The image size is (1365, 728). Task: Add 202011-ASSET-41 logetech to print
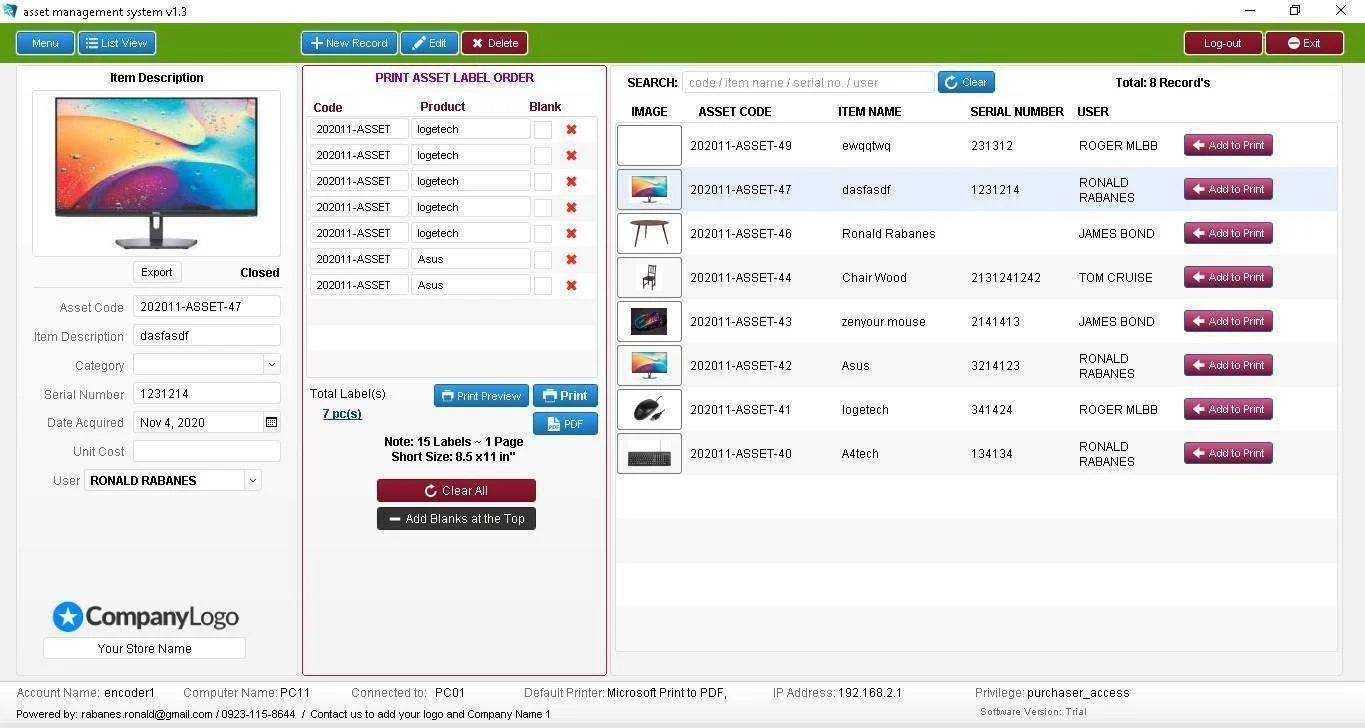click(1228, 409)
